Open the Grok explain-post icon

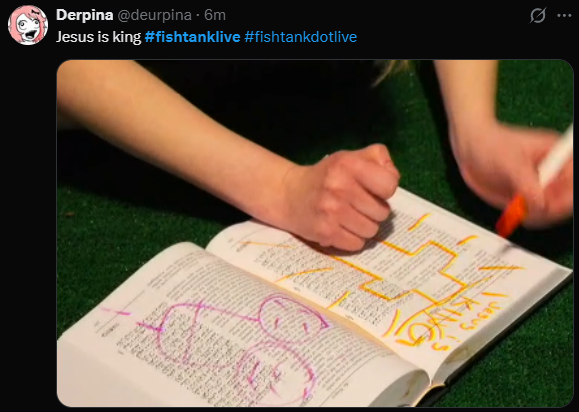[538, 16]
